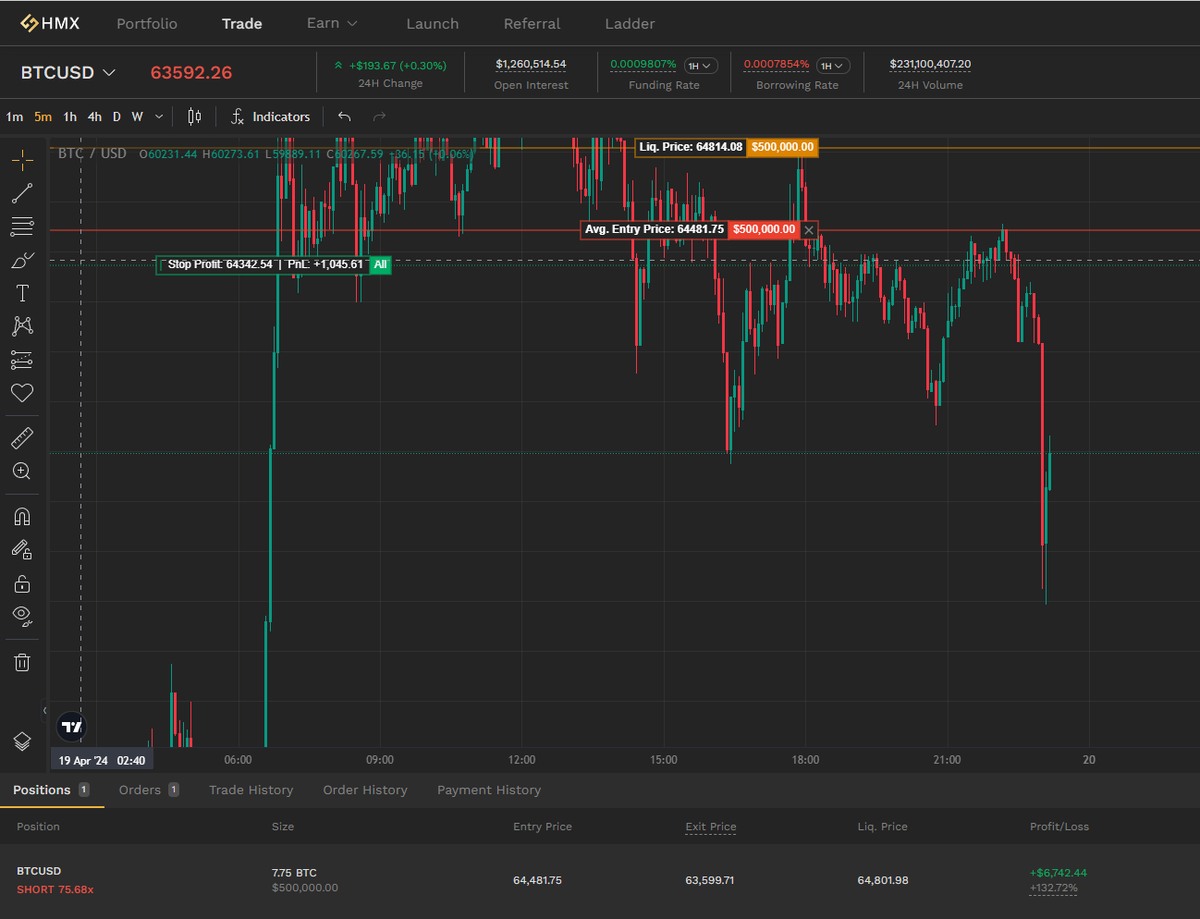Open the Fibonacci retracement tool
The height and width of the screenshot is (919, 1200).
pos(22,227)
